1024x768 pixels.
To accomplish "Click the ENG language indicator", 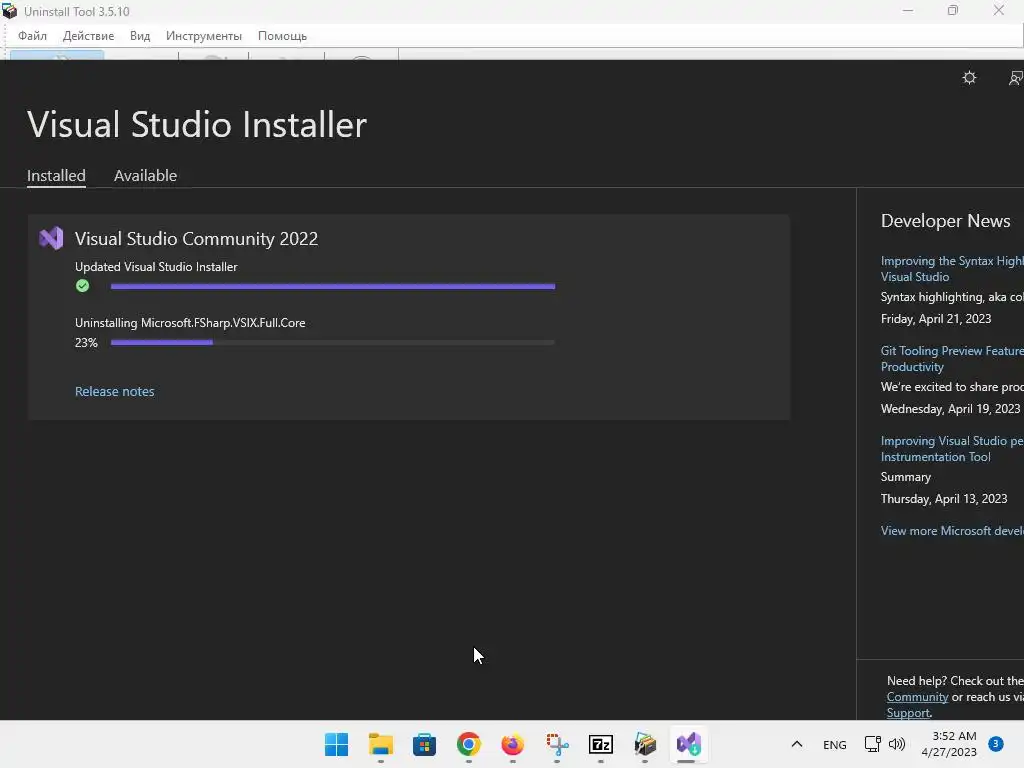I will coord(835,744).
